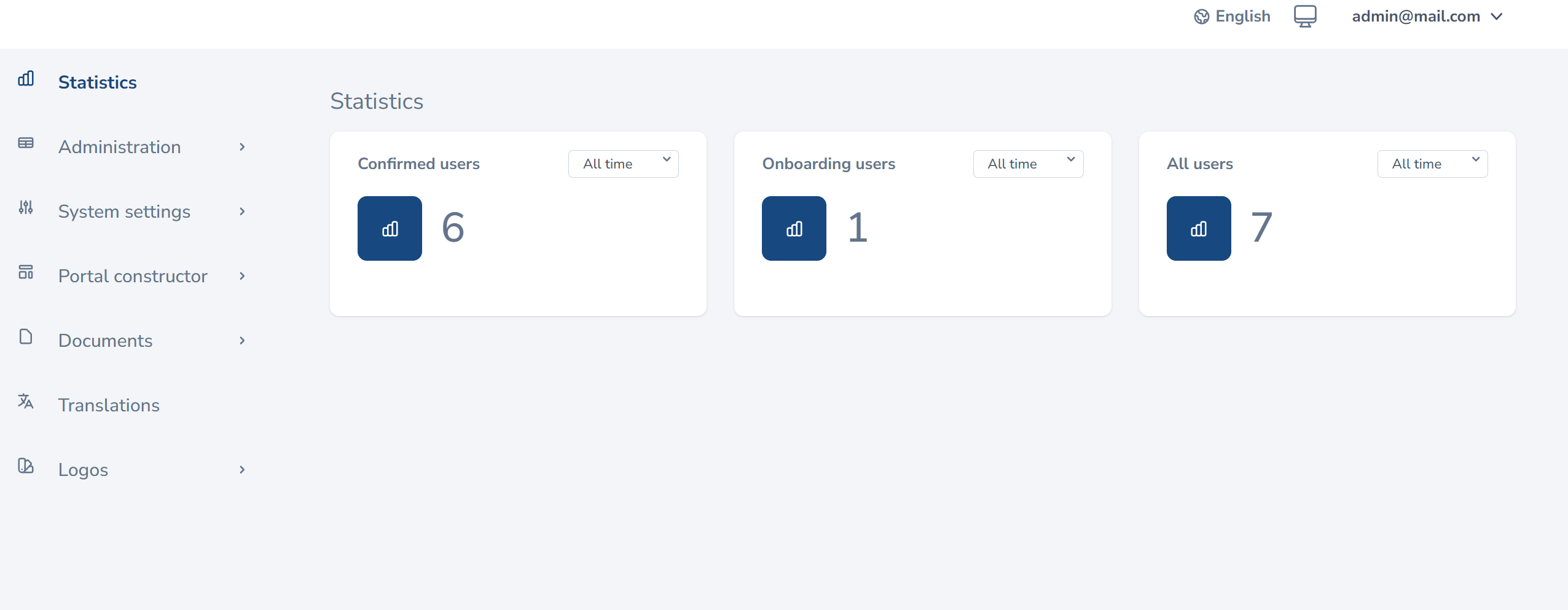
Task: Click the Confirmed users chart icon tile
Action: (390, 229)
